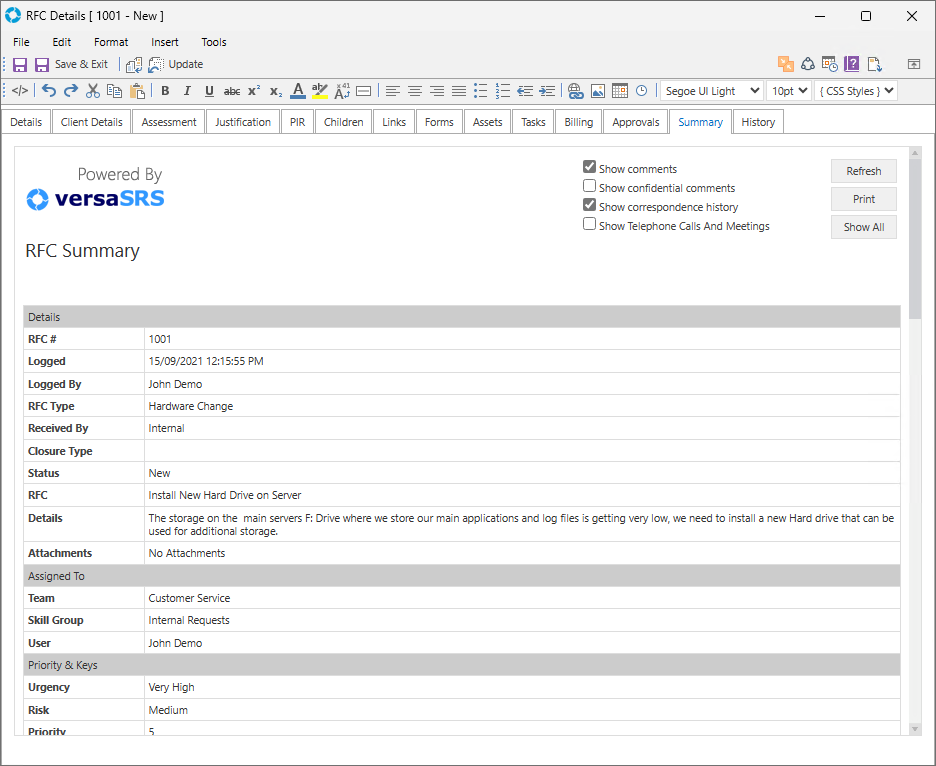Expand the CSS Styles dropdown
Viewport: 936px width, 766px height.
click(x=856, y=91)
